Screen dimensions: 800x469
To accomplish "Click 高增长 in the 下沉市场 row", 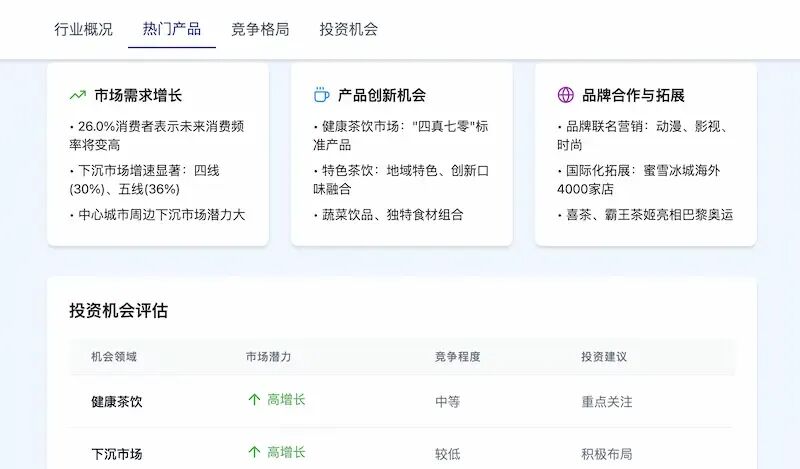I will [x=286, y=452].
